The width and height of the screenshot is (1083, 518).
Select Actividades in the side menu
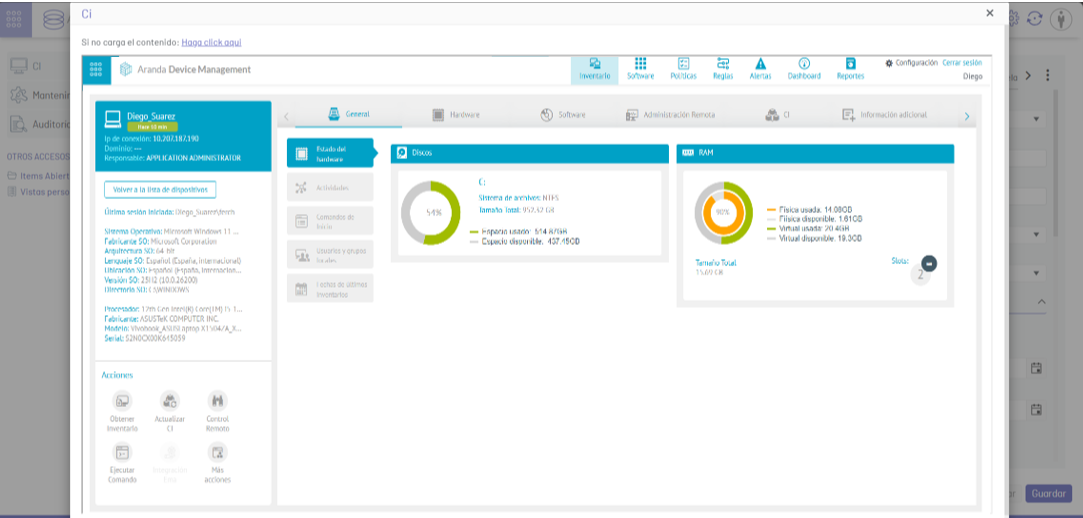(x=330, y=187)
